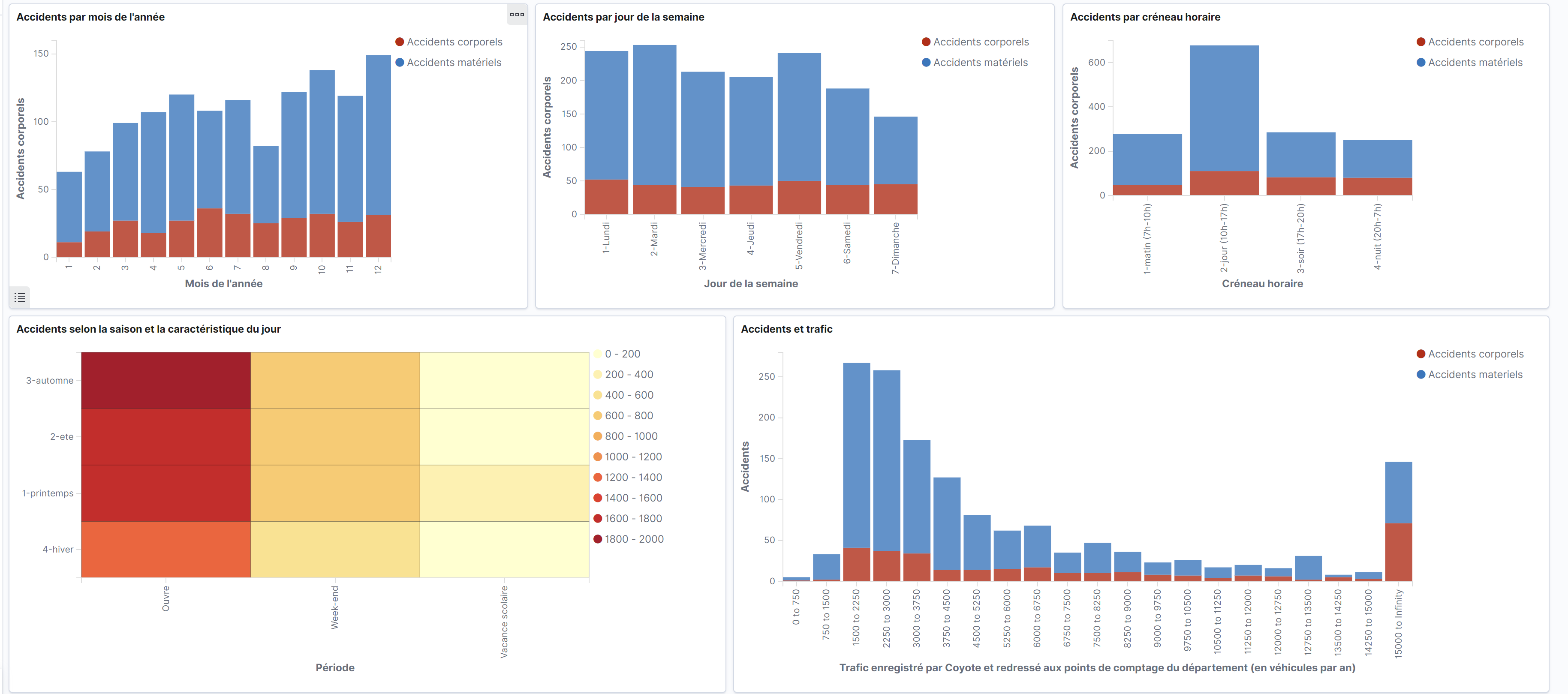The width and height of the screenshot is (1568, 694).
Task: Click the 1800 - 2000 heatmap legend entry
Action: [x=629, y=539]
